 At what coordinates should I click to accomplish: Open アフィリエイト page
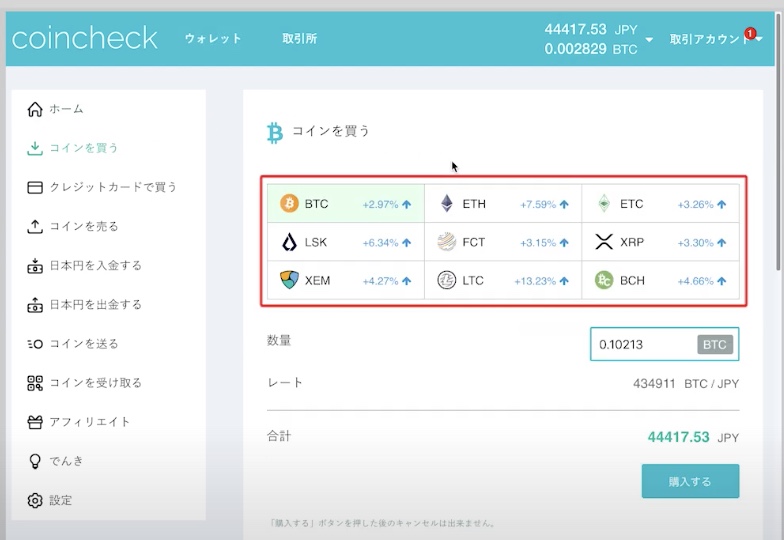pos(90,422)
